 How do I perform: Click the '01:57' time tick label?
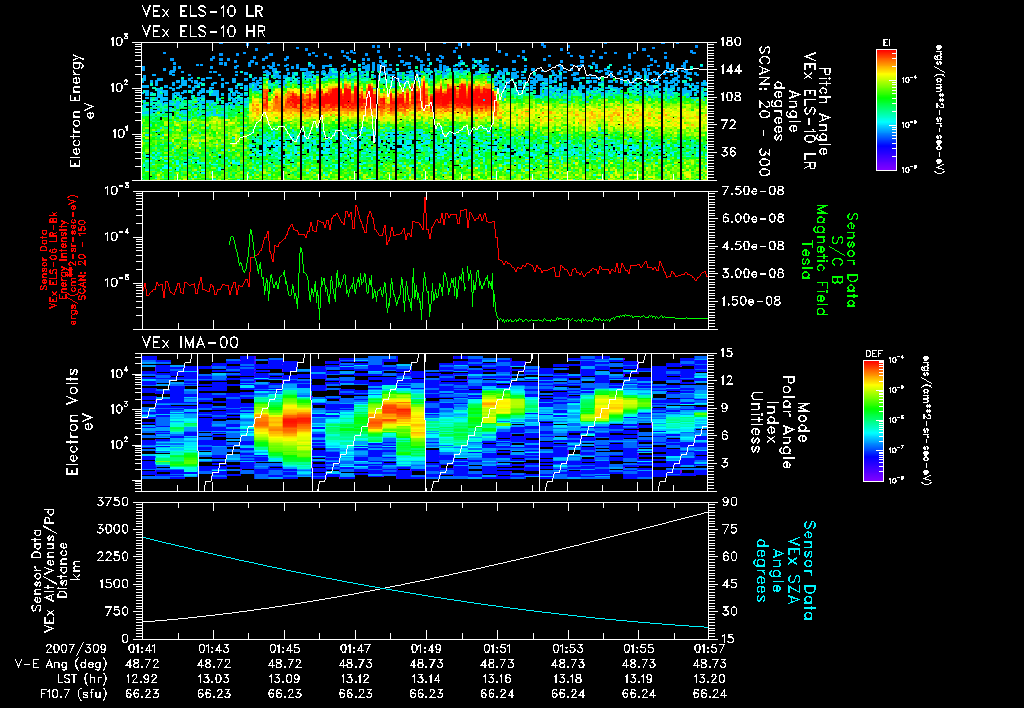click(x=709, y=649)
